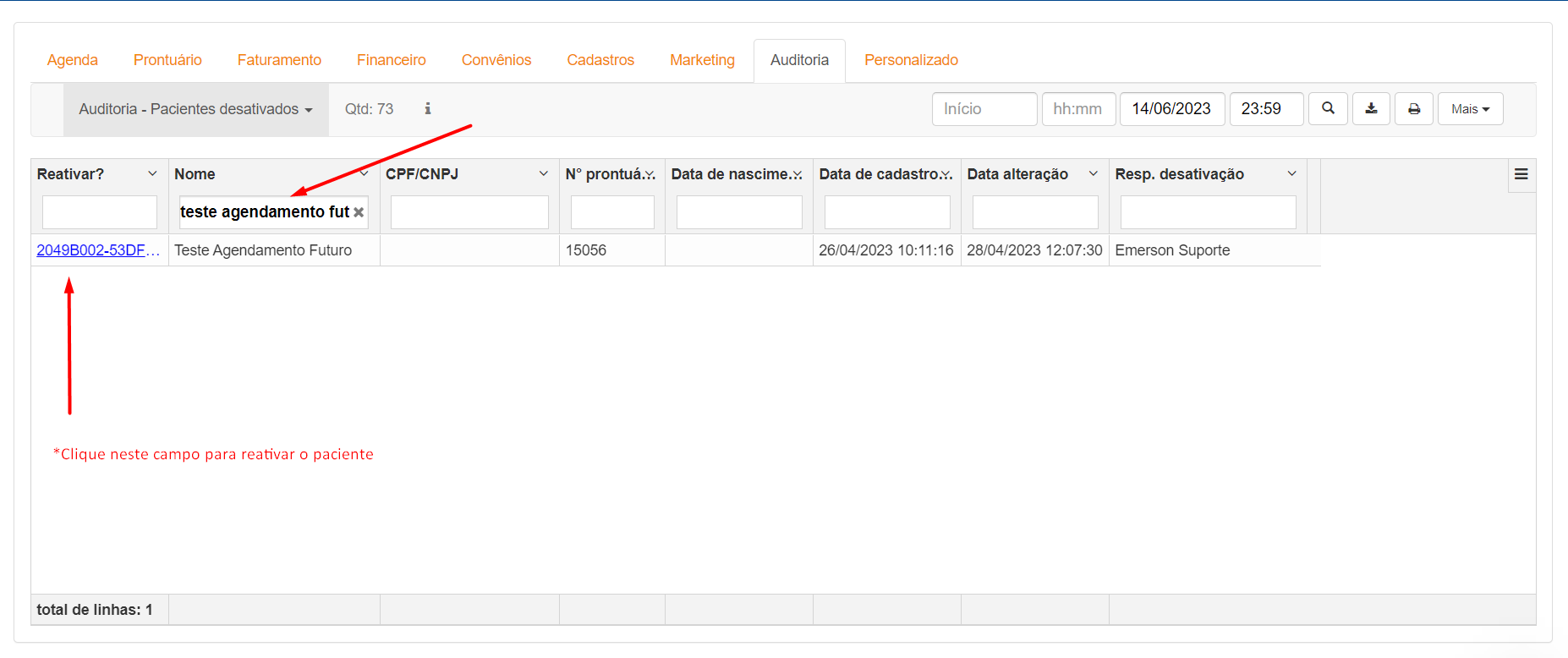Open the grid hamburger menu icon
The width and height of the screenshot is (1568, 658).
click(1521, 174)
